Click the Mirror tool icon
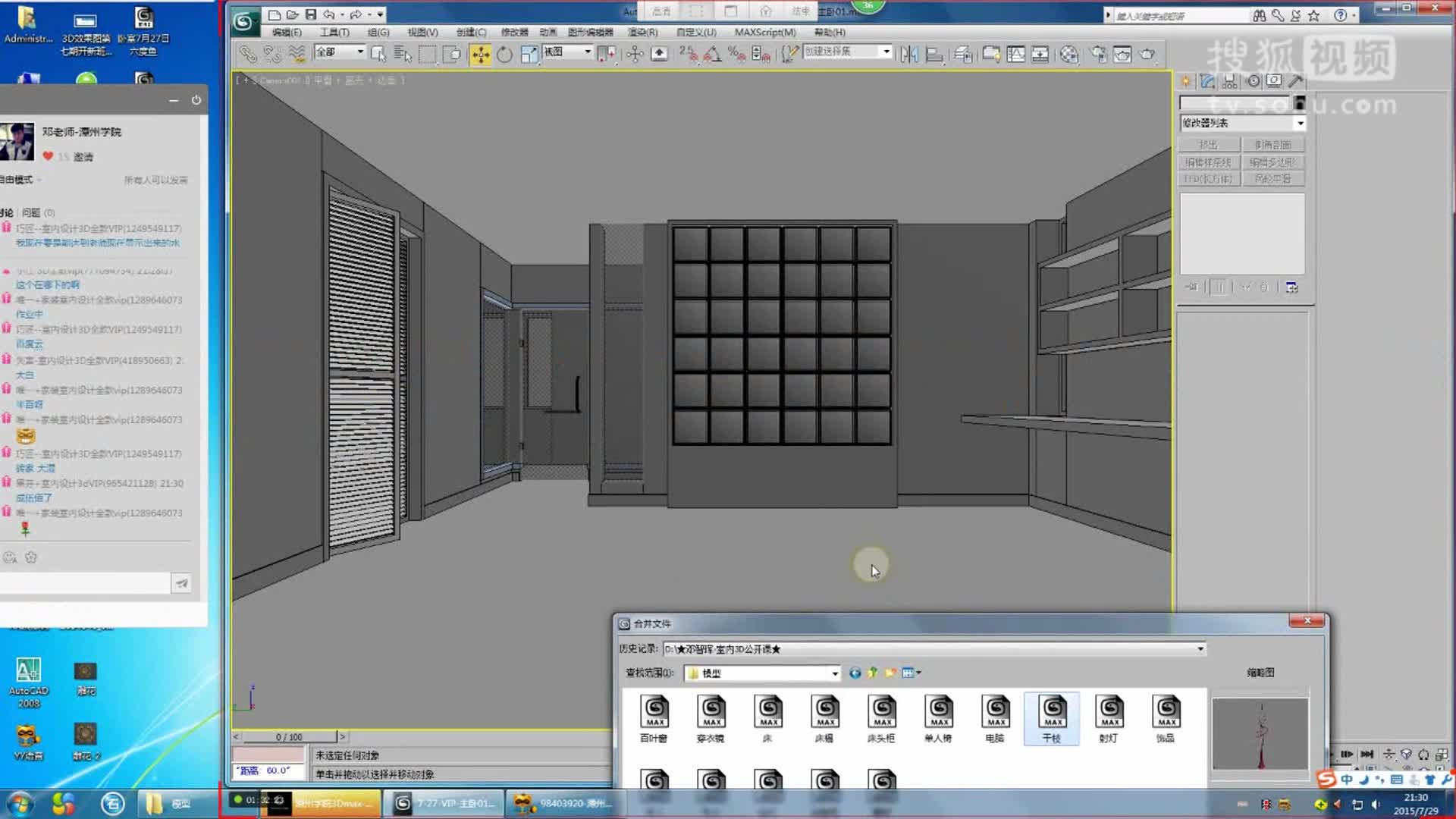 pyautogui.click(x=909, y=54)
